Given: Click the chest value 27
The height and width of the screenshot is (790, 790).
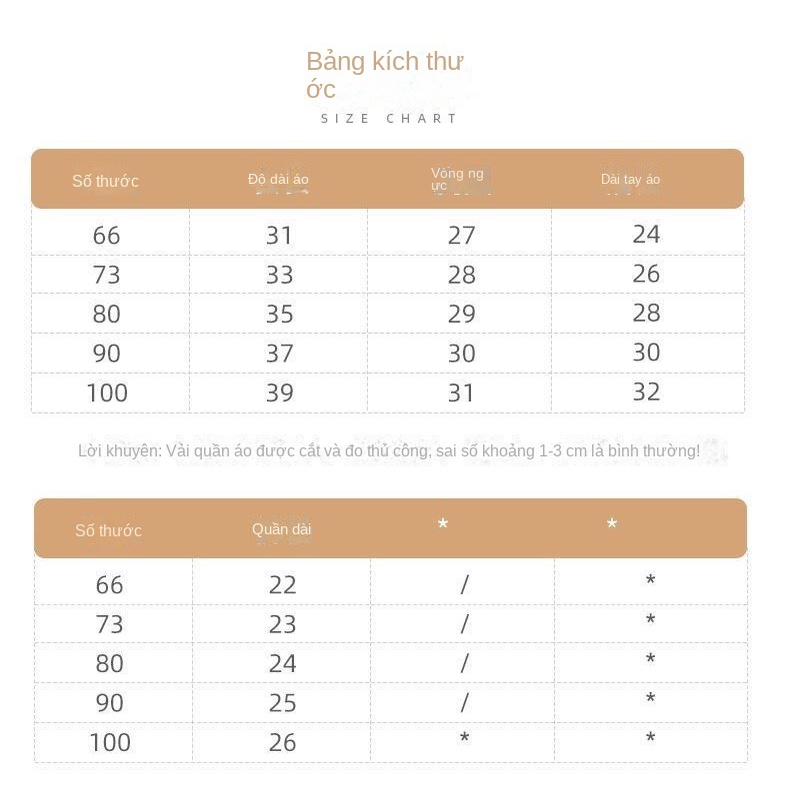Looking at the screenshot, I should click(461, 235).
